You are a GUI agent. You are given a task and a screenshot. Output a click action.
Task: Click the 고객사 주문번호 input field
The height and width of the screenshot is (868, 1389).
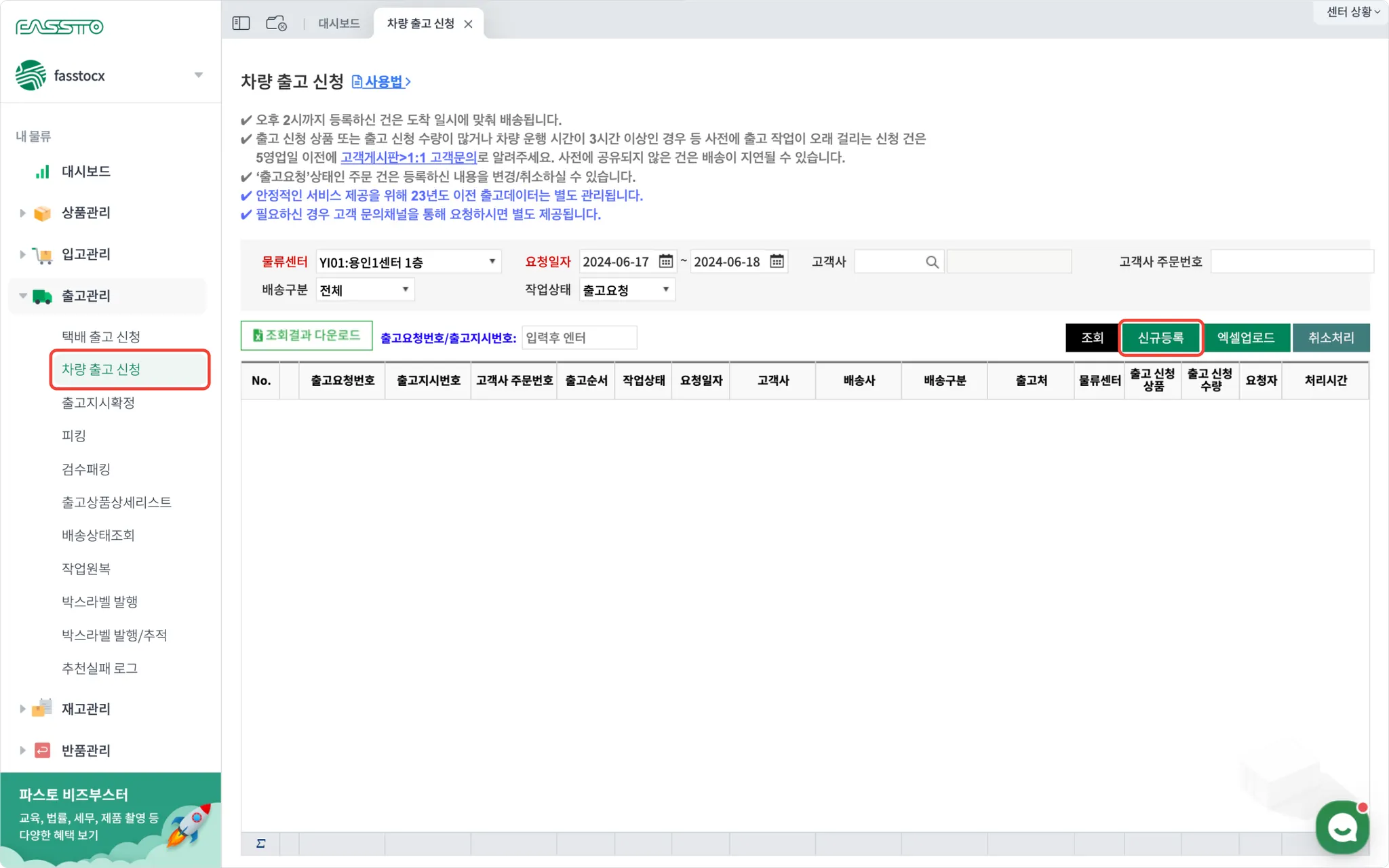click(1291, 262)
